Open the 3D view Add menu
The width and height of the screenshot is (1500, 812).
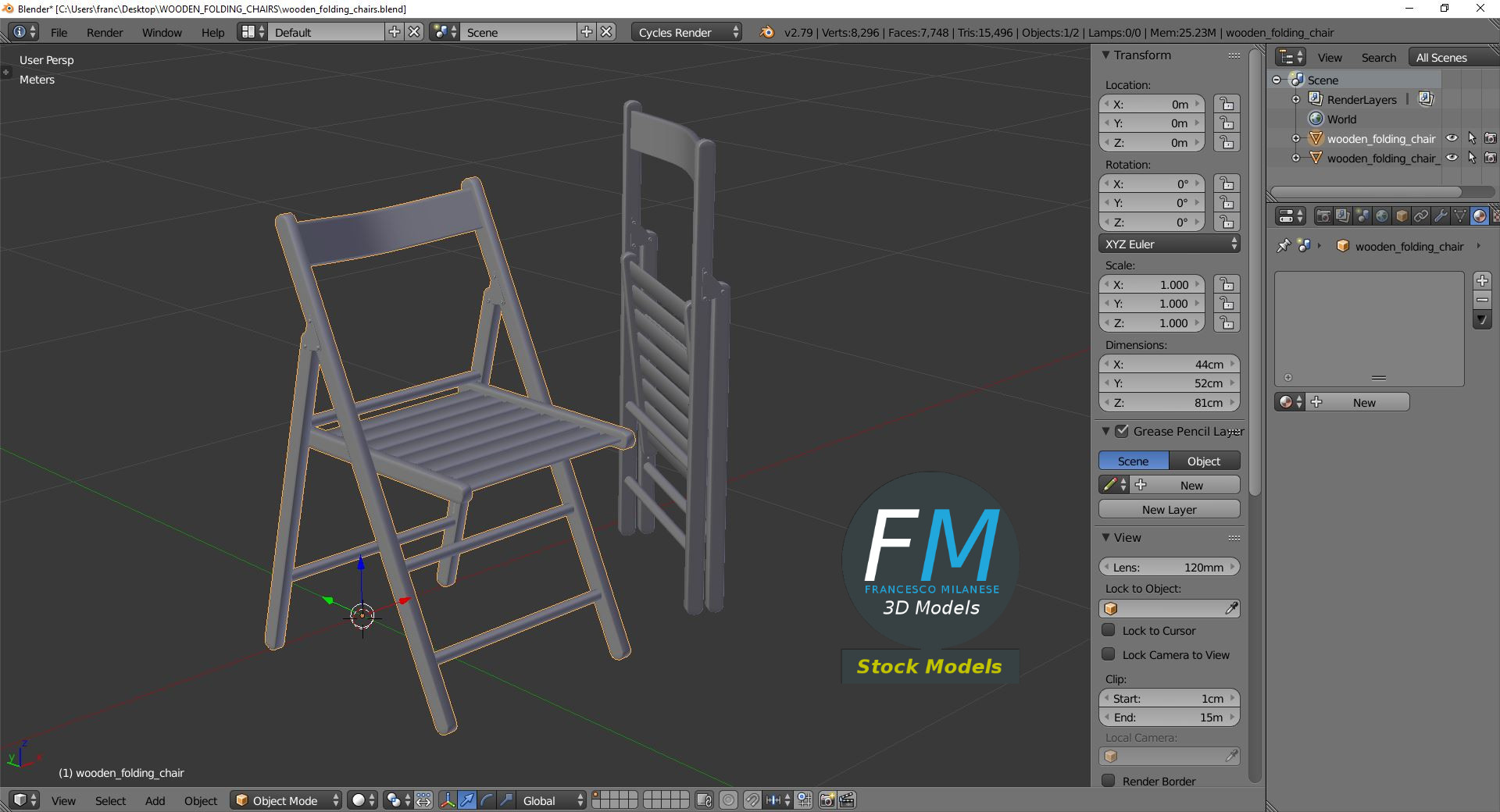[x=155, y=800]
